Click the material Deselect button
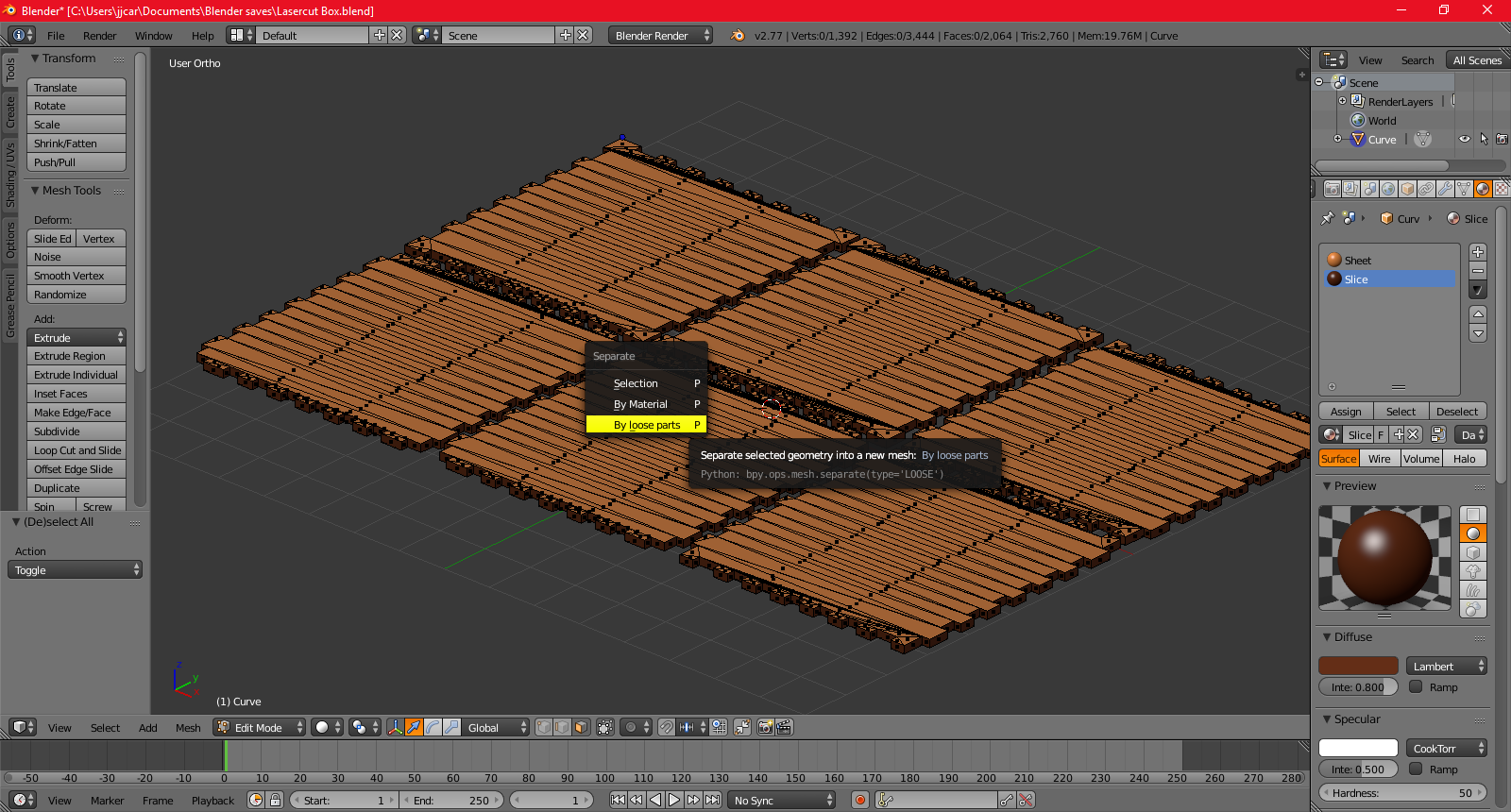1511x812 pixels. [x=1457, y=412]
